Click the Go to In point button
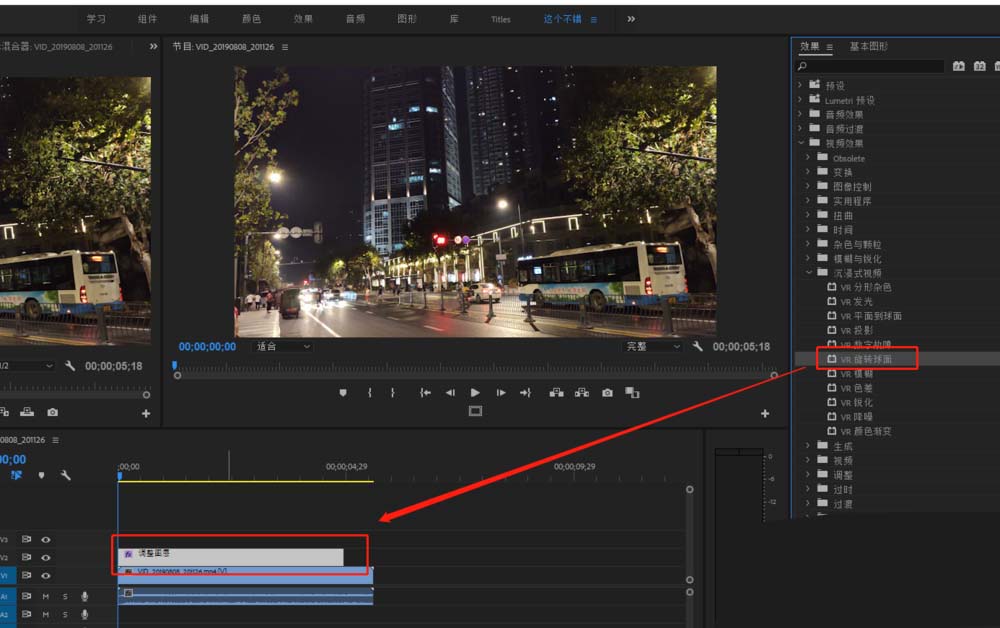1000x628 pixels. [425, 393]
